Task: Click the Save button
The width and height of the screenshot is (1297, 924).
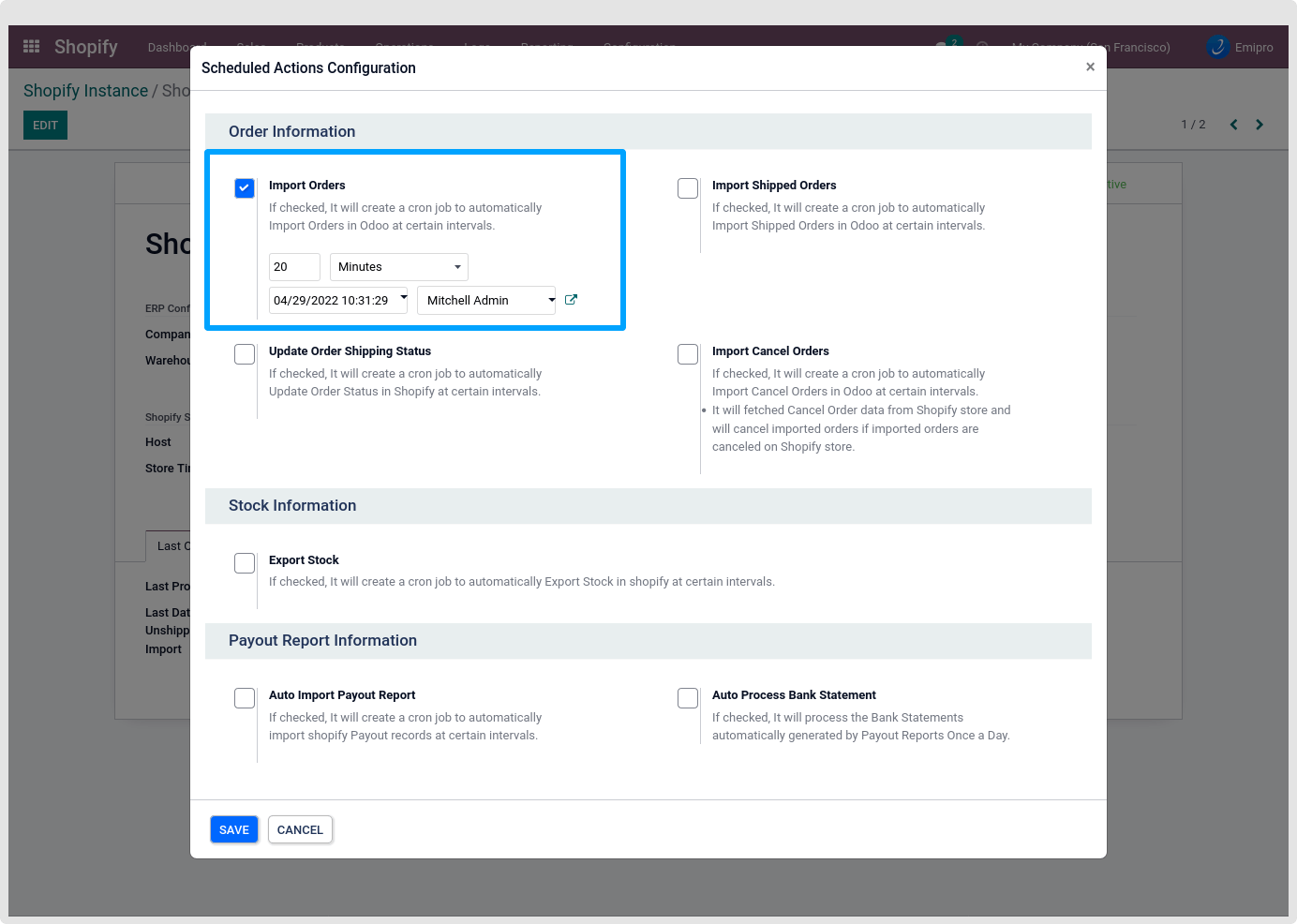Action: coord(233,829)
